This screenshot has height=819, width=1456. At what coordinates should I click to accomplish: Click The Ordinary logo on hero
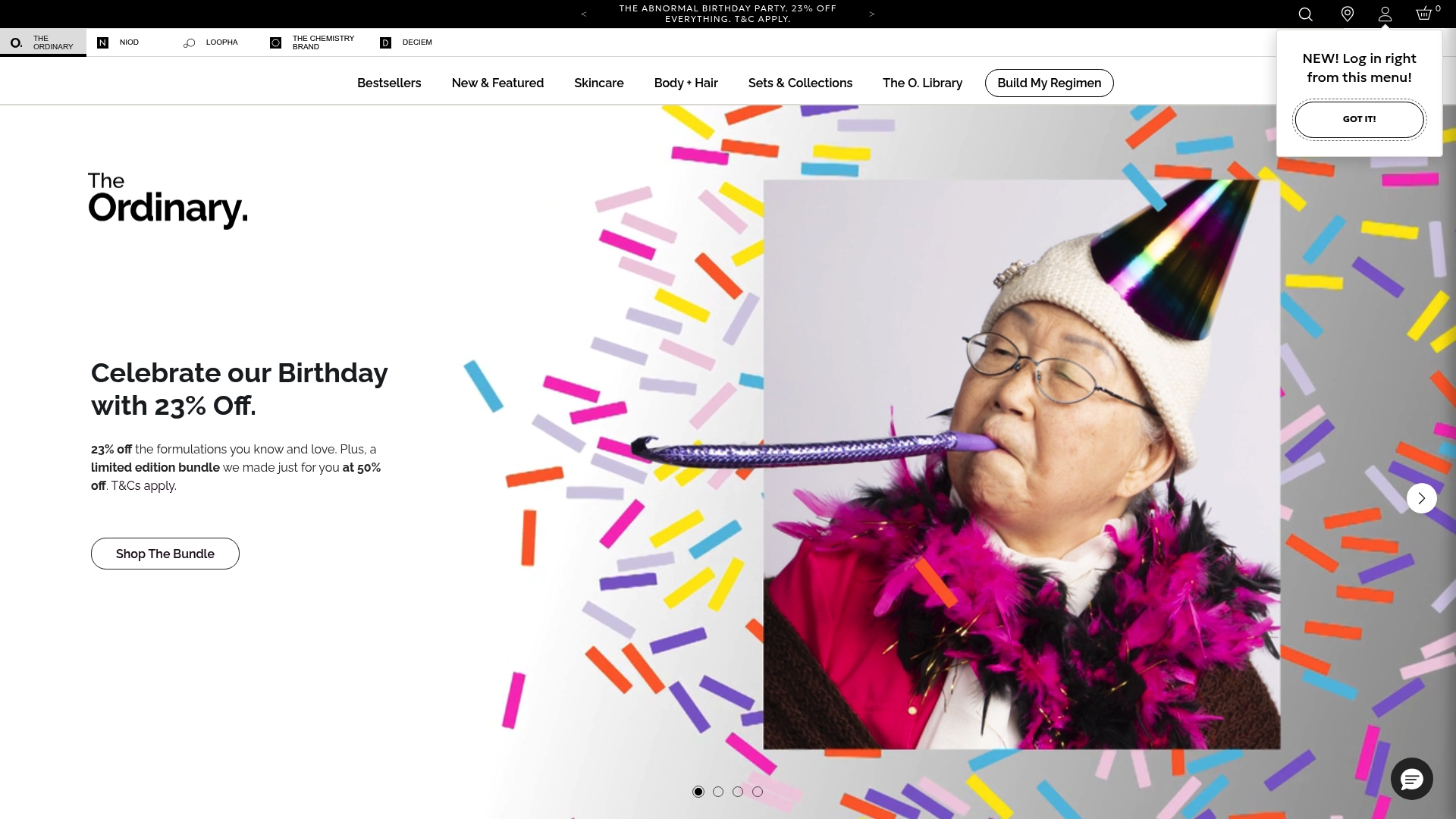(168, 200)
